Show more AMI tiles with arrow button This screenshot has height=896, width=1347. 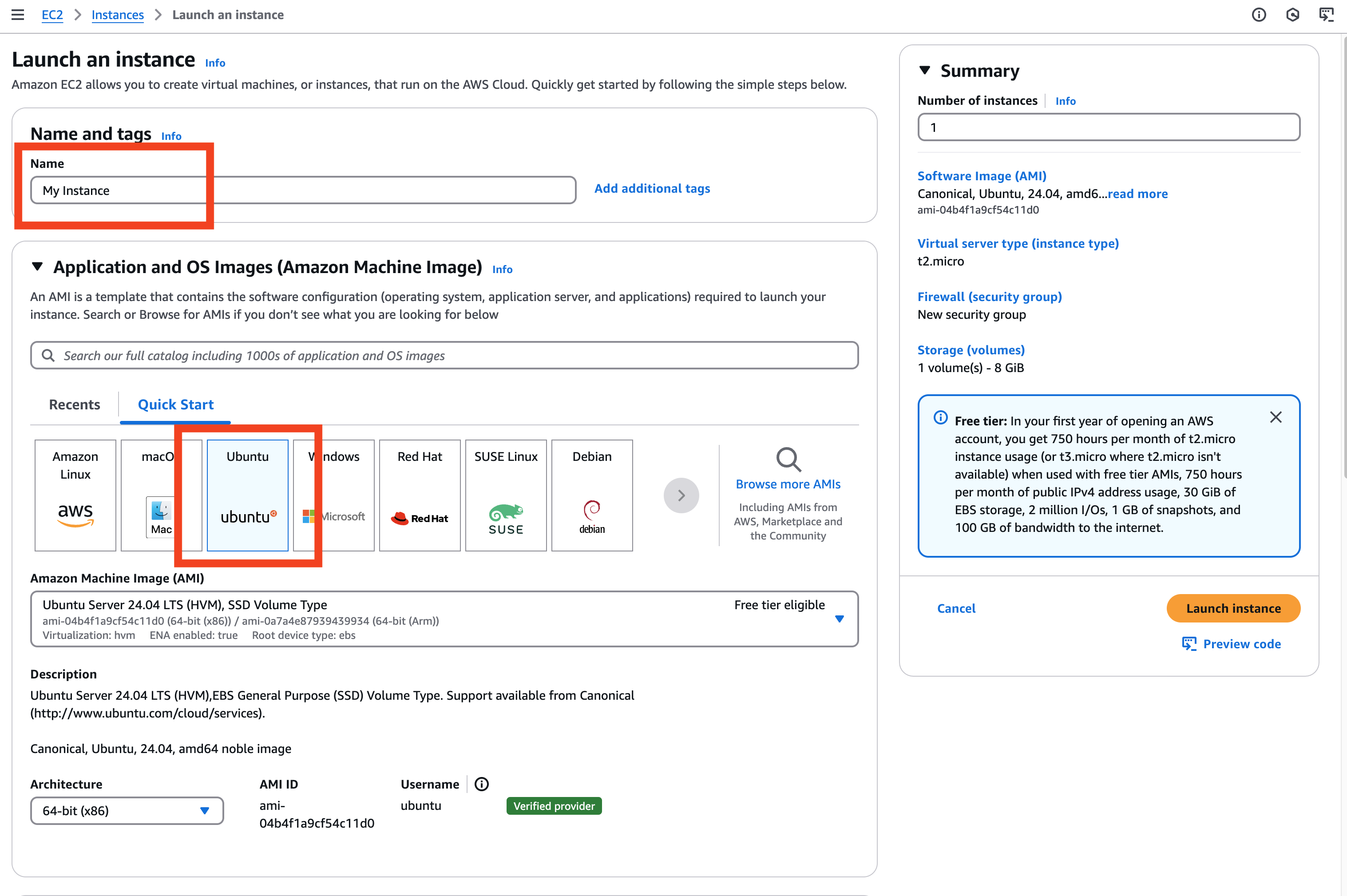click(x=681, y=495)
